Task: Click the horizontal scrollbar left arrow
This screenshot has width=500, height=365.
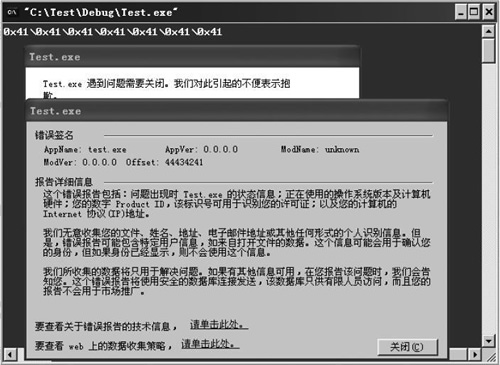Action: coord(9,354)
